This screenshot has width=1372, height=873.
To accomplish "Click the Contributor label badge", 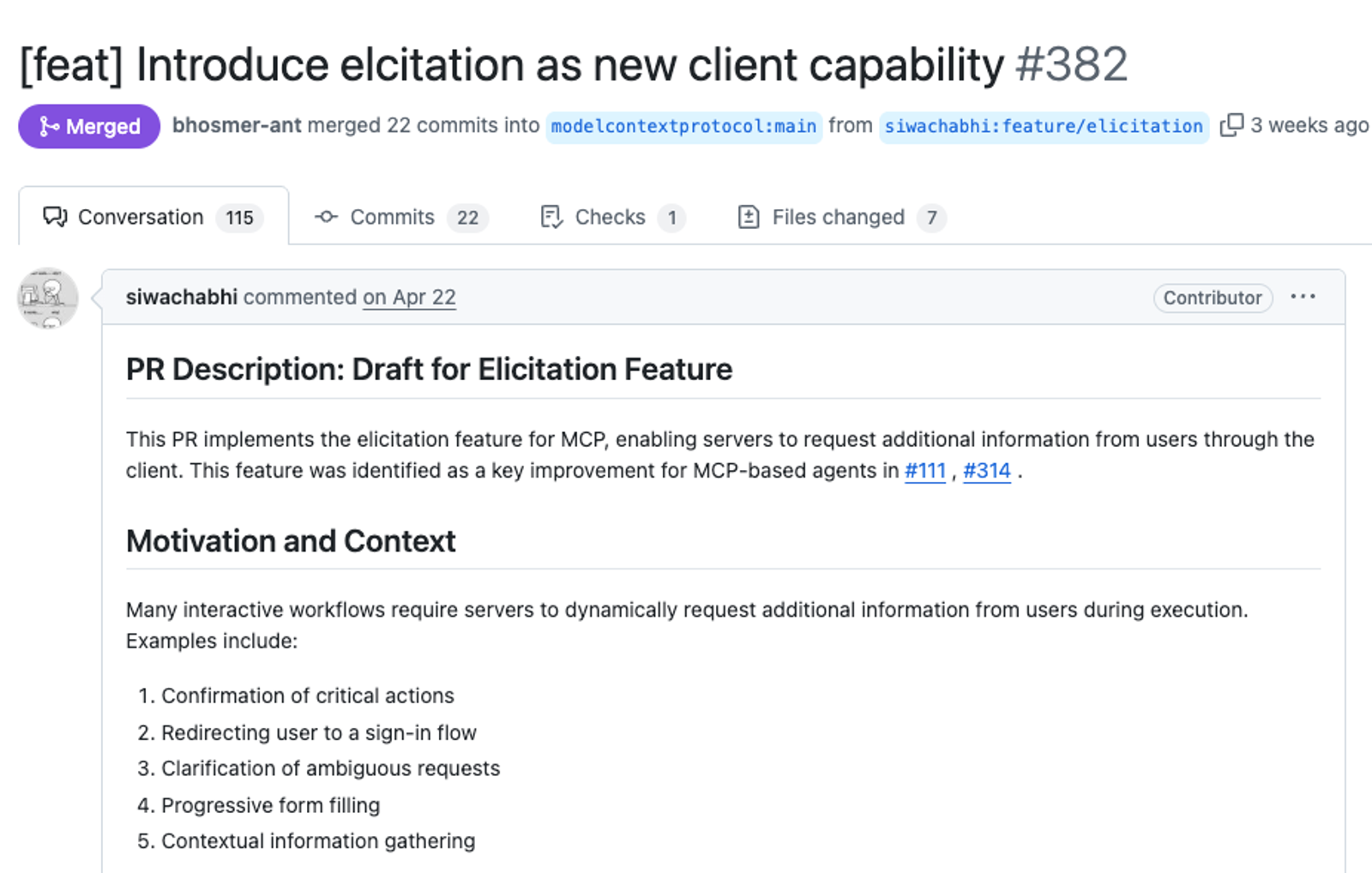I will (1213, 298).
